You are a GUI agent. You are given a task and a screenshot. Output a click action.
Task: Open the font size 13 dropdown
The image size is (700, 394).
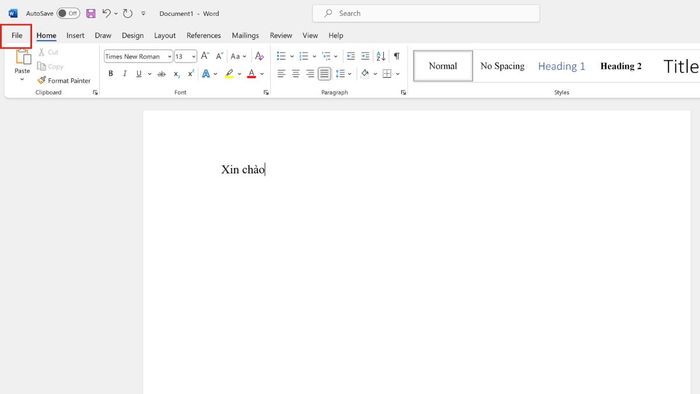point(193,57)
